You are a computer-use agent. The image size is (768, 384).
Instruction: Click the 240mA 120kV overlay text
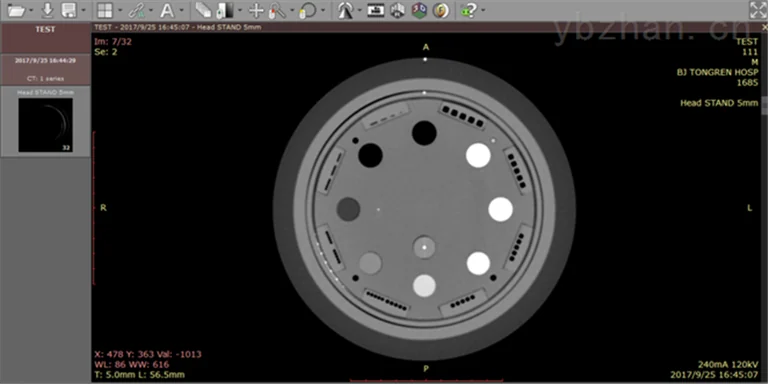tap(728, 364)
